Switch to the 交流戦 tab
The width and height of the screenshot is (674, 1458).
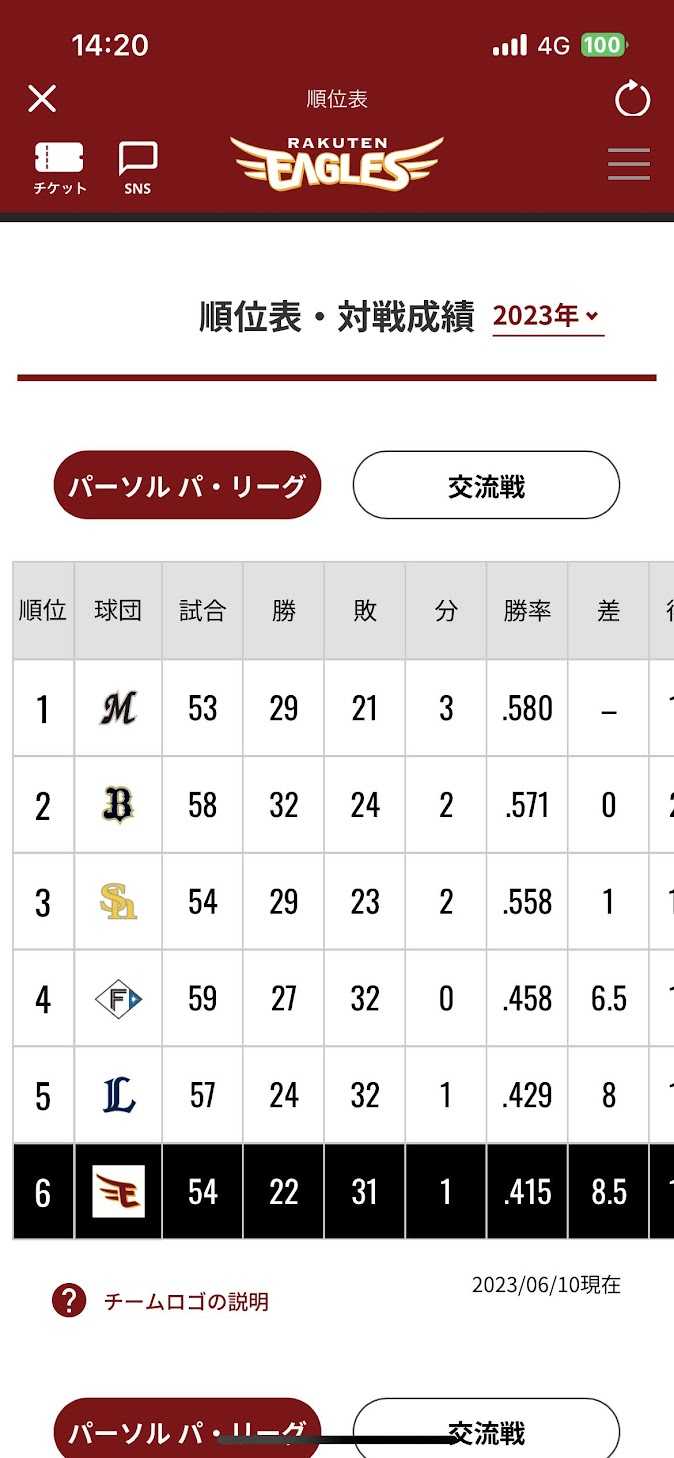pyautogui.click(x=486, y=486)
